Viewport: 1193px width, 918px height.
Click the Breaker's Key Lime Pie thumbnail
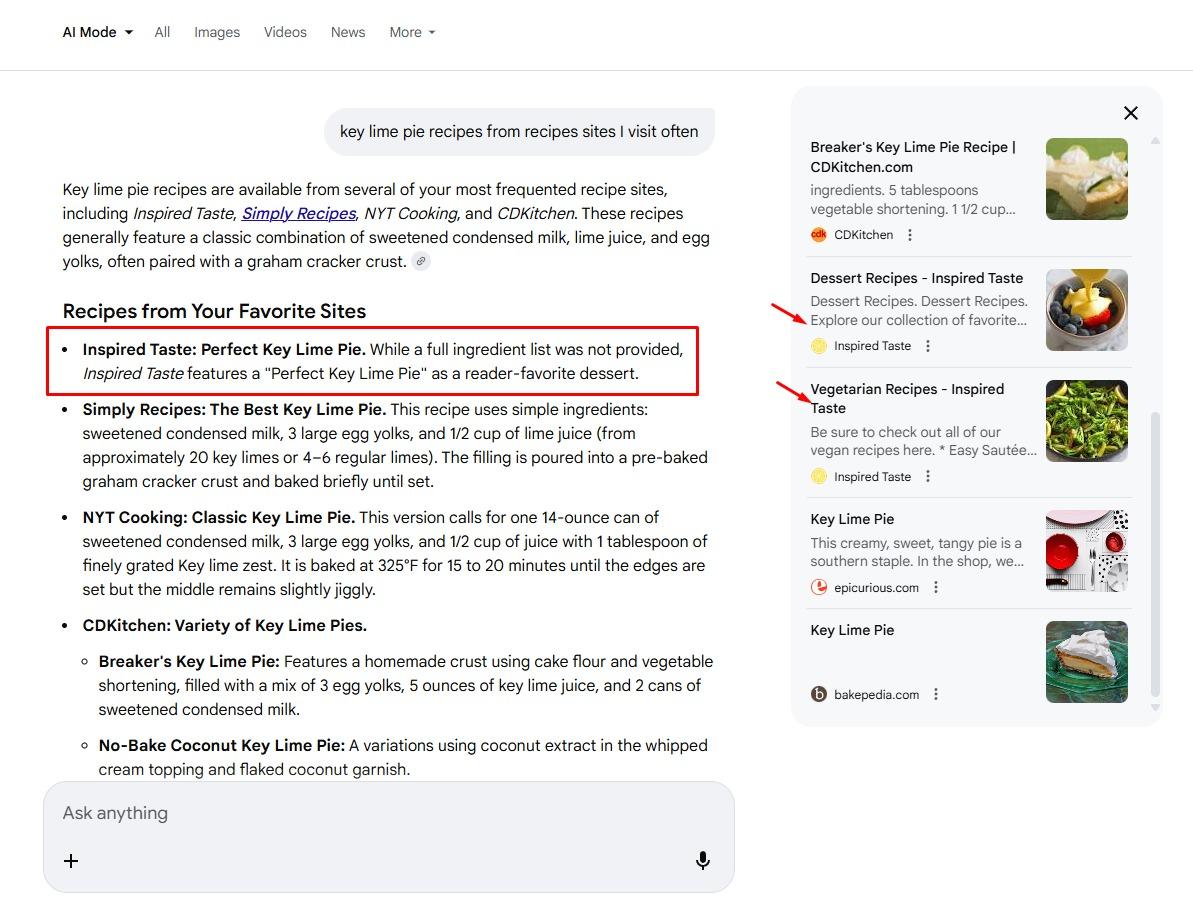click(1086, 179)
